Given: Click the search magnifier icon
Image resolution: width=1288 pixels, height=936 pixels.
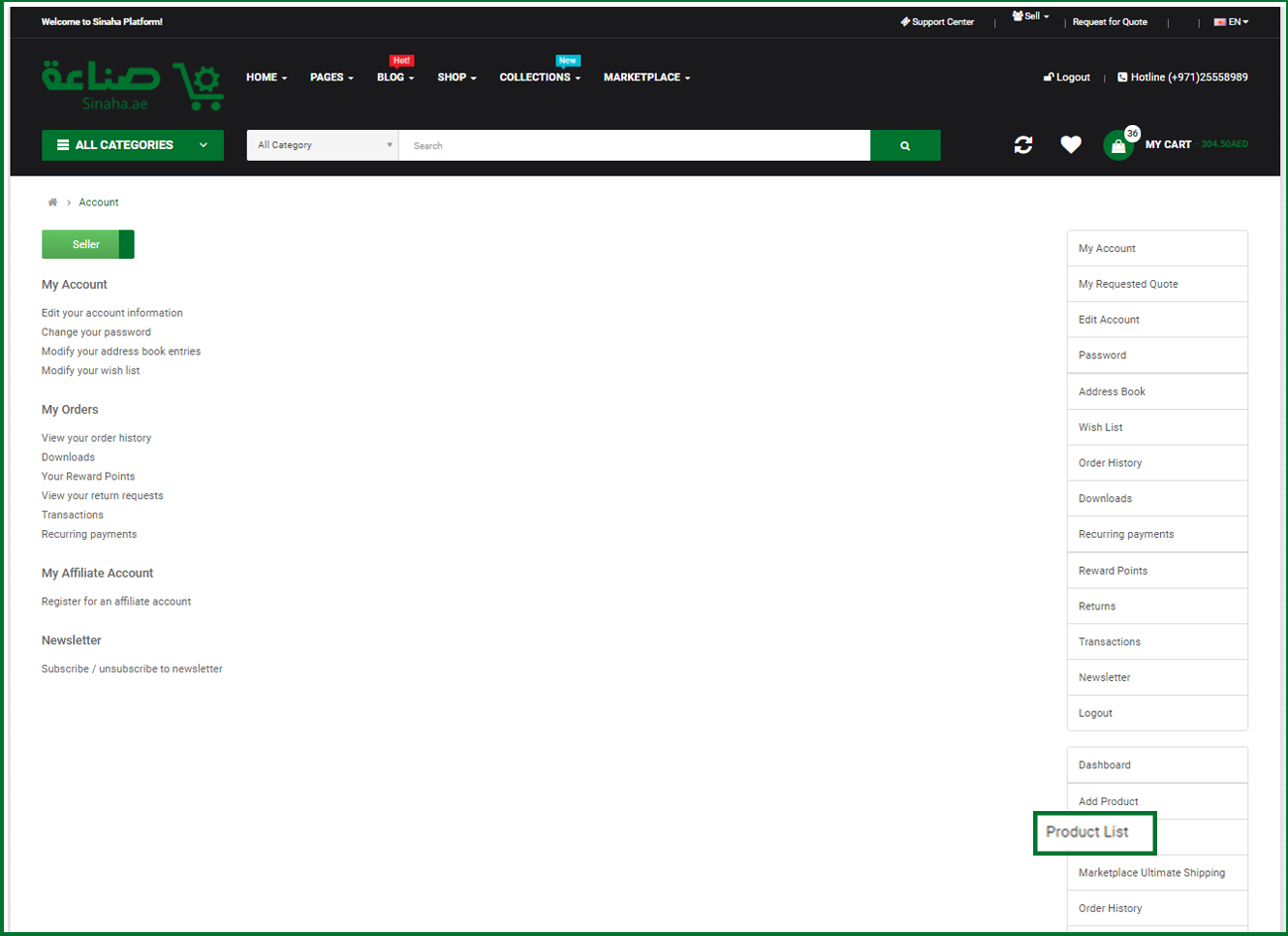Looking at the screenshot, I should [904, 144].
